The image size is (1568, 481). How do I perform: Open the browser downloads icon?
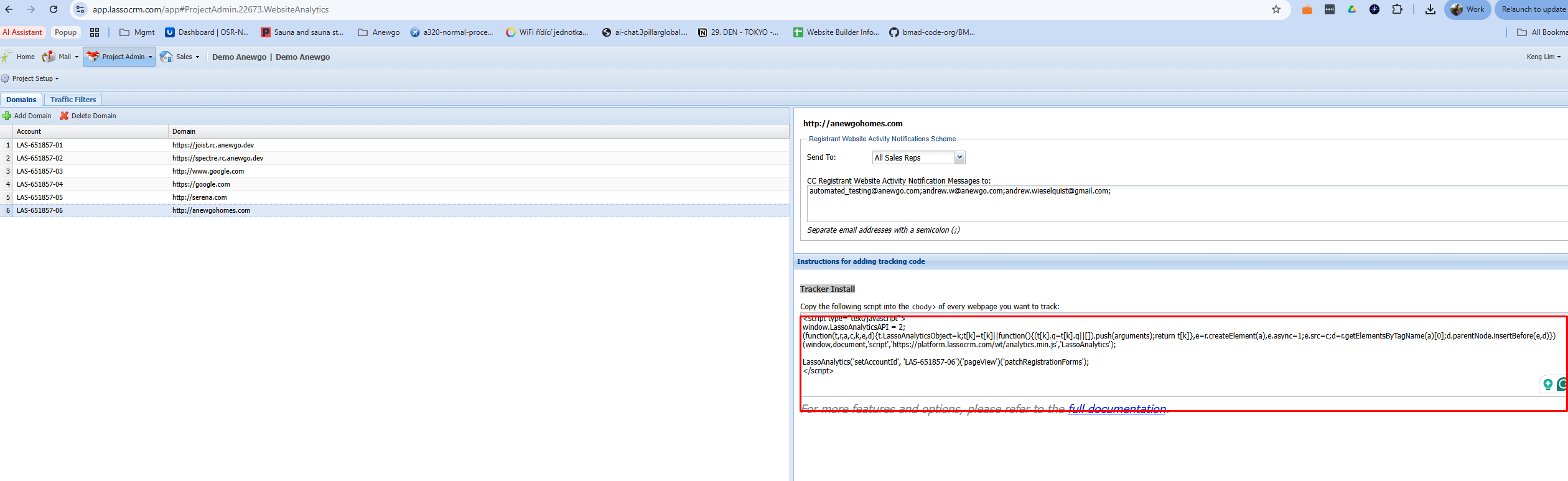(x=1430, y=9)
